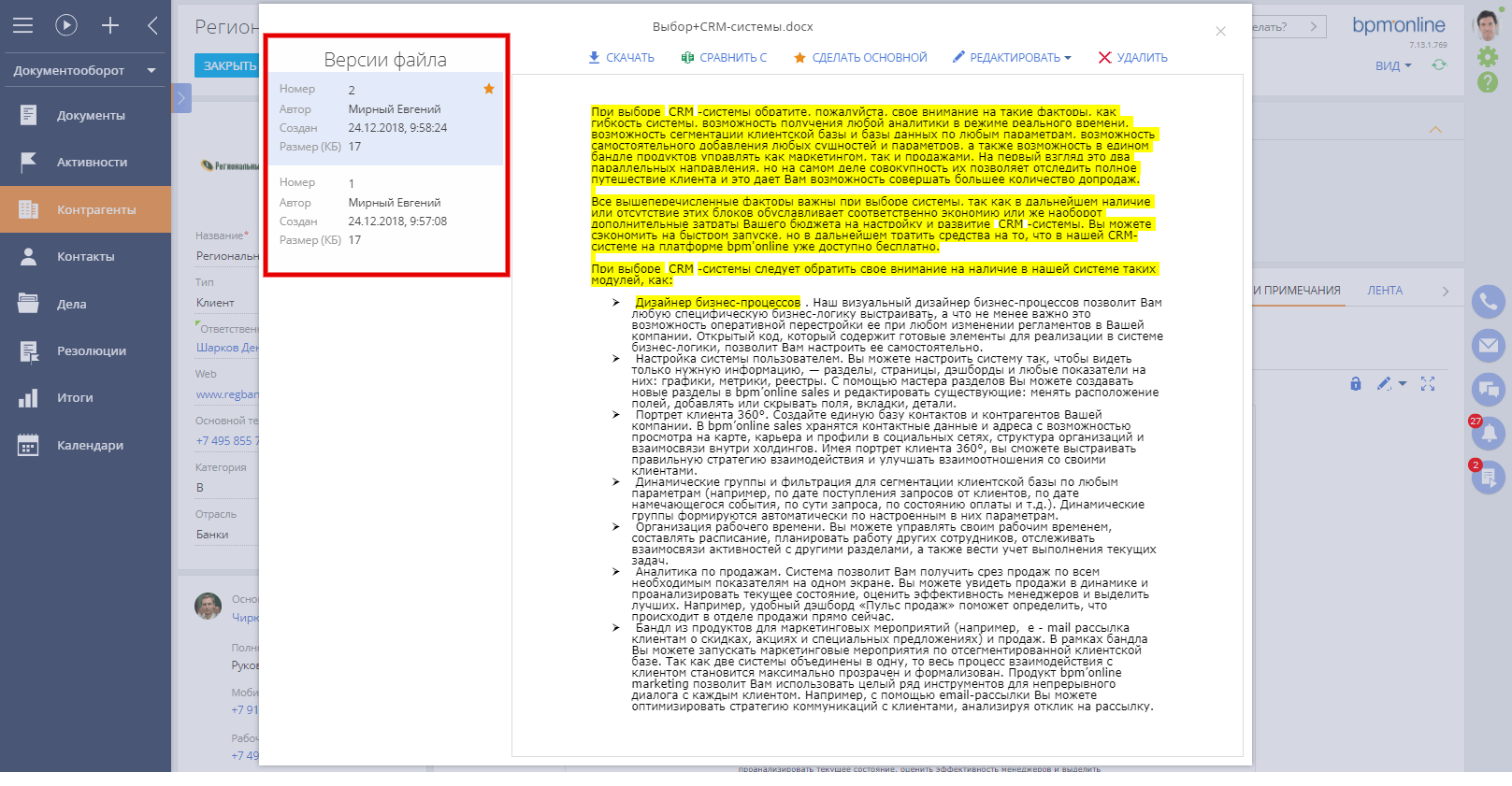Click the refresh icon near ВИД
Screen dimensions: 1512x786
pyautogui.click(x=1439, y=64)
